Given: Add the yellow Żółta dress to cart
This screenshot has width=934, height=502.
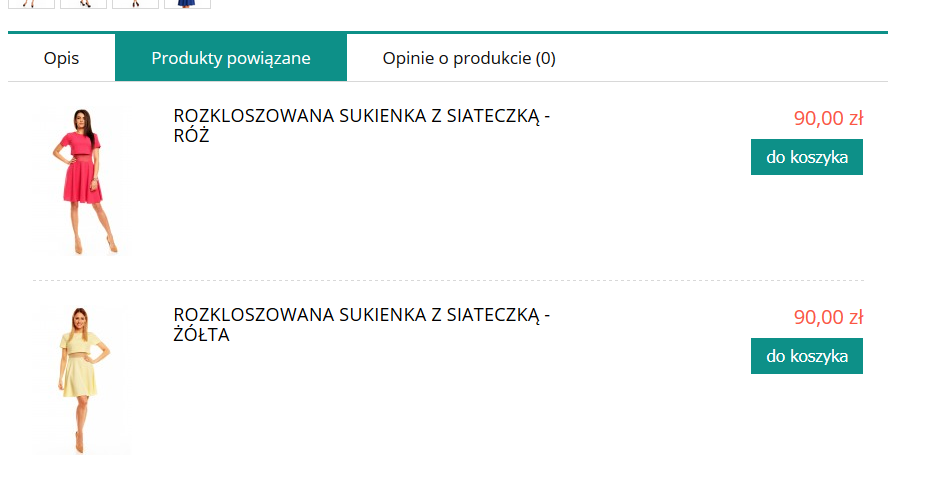Looking at the screenshot, I should 807,356.
